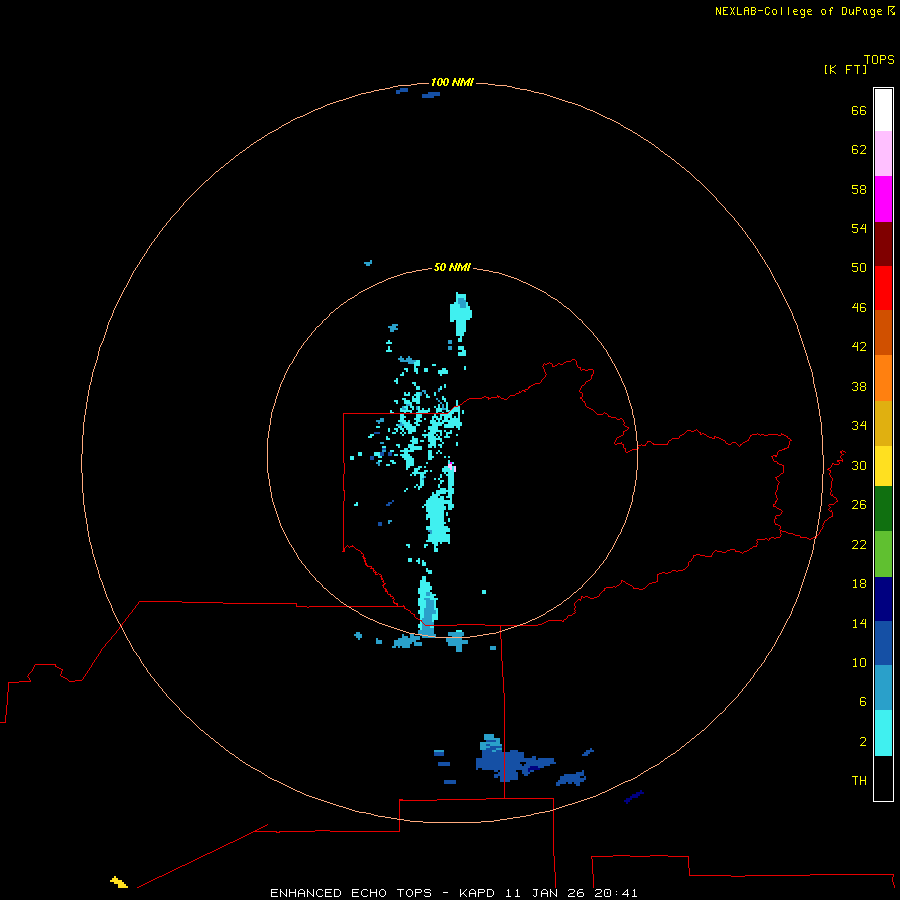This screenshot has height=900, width=900.
Task: Click the bright orange legend swatch
Action: [x=883, y=378]
